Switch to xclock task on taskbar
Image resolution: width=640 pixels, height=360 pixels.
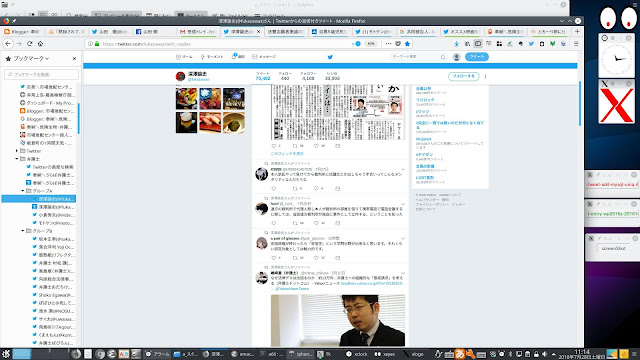[x=357, y=354]
